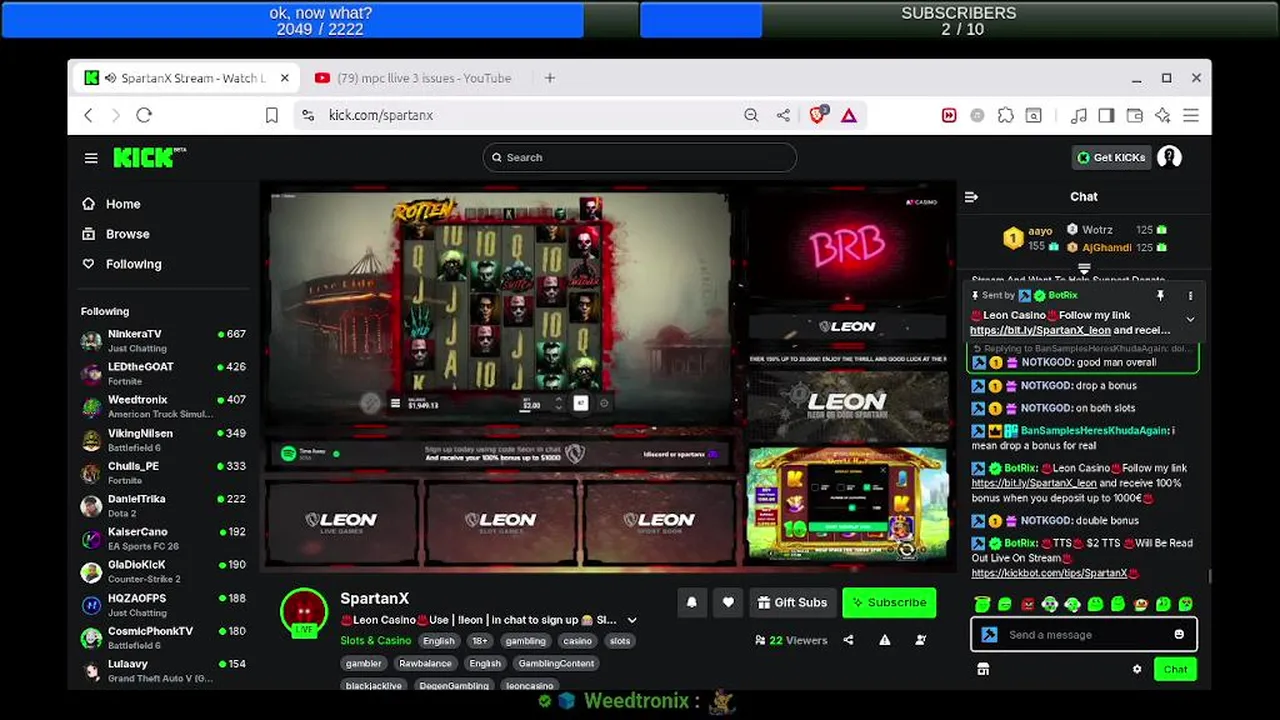Open the bit.ly/SpartanX_leon link in chat

(x=1034, y=483)
